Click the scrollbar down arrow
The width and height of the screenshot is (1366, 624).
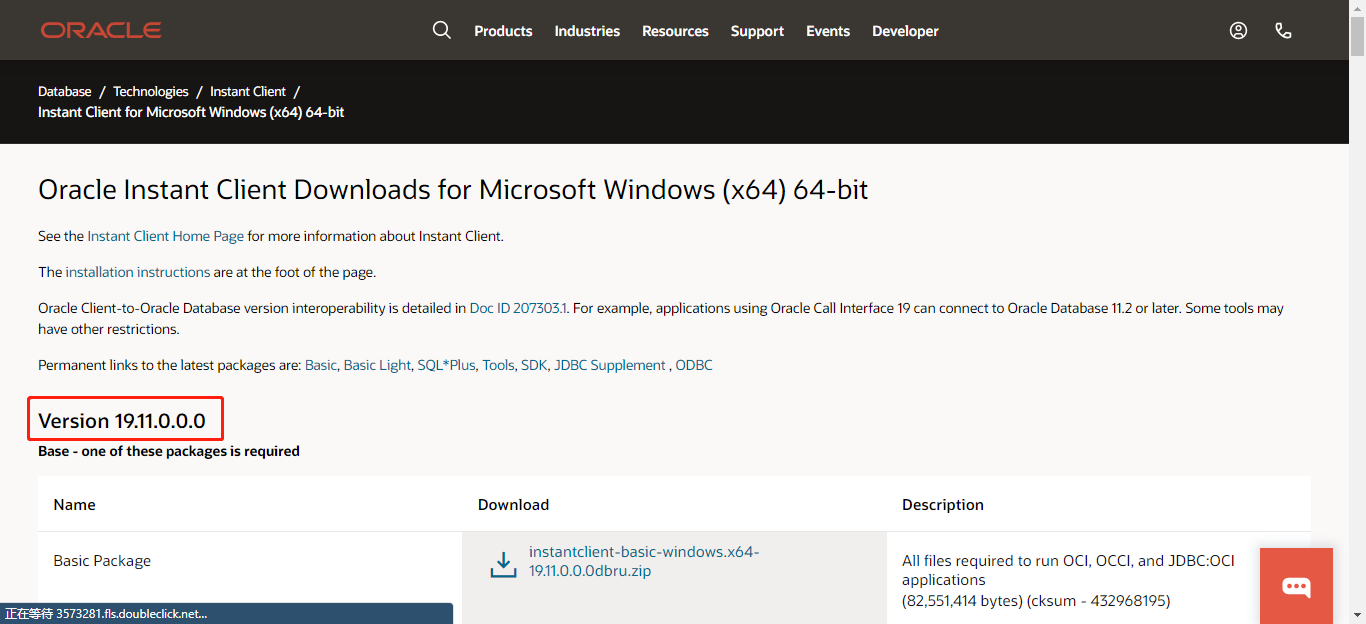[1357, 615]
